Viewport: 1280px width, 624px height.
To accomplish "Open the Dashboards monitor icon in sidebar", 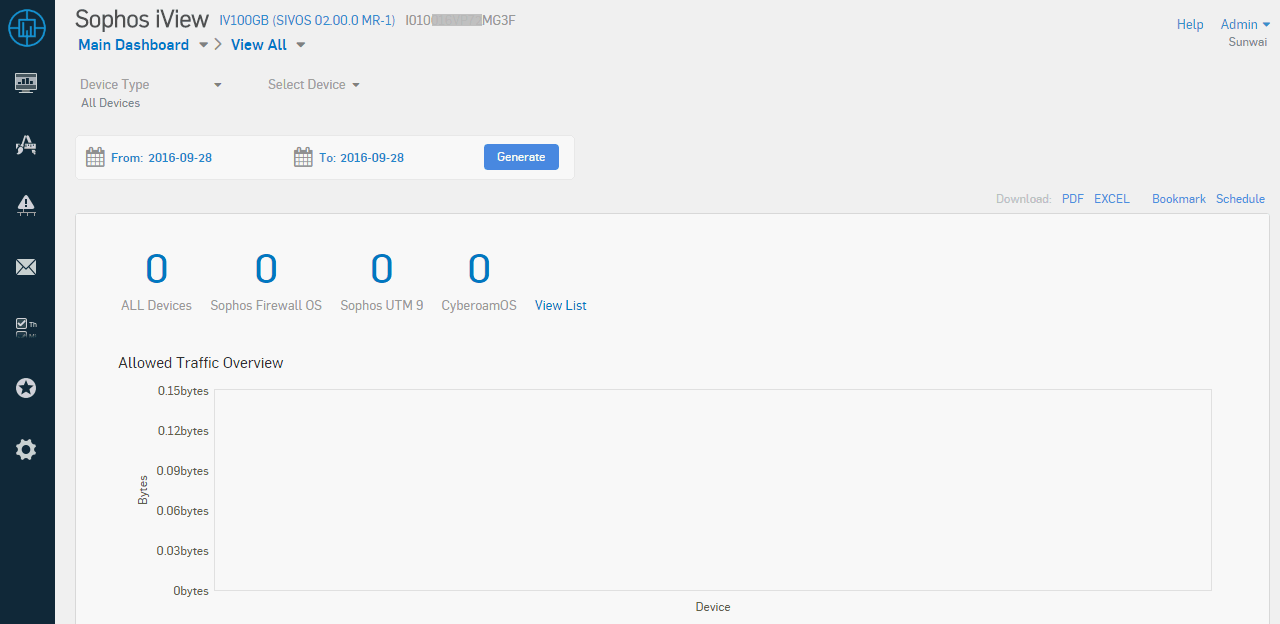I will (26, 83).
